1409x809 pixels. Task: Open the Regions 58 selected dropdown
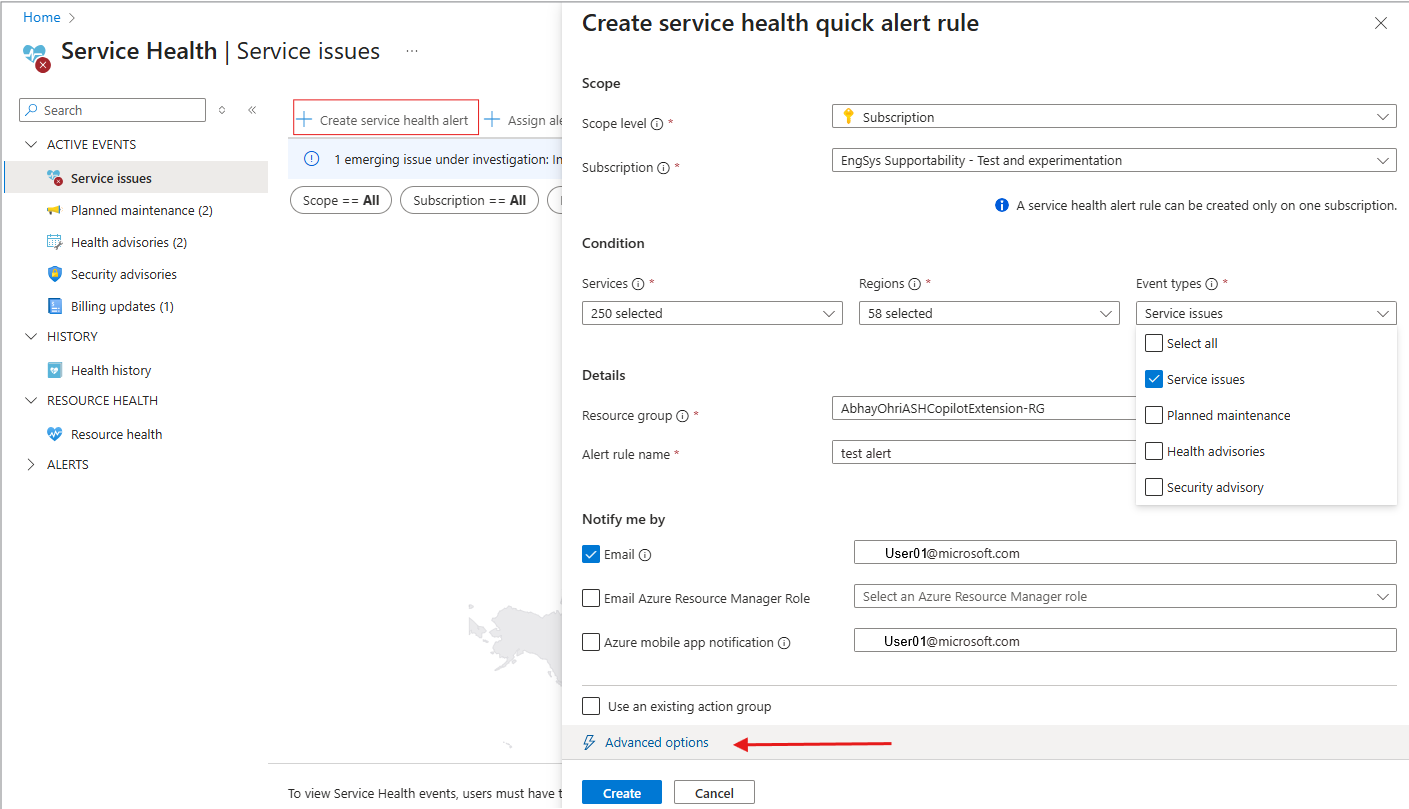coord(988,313)
